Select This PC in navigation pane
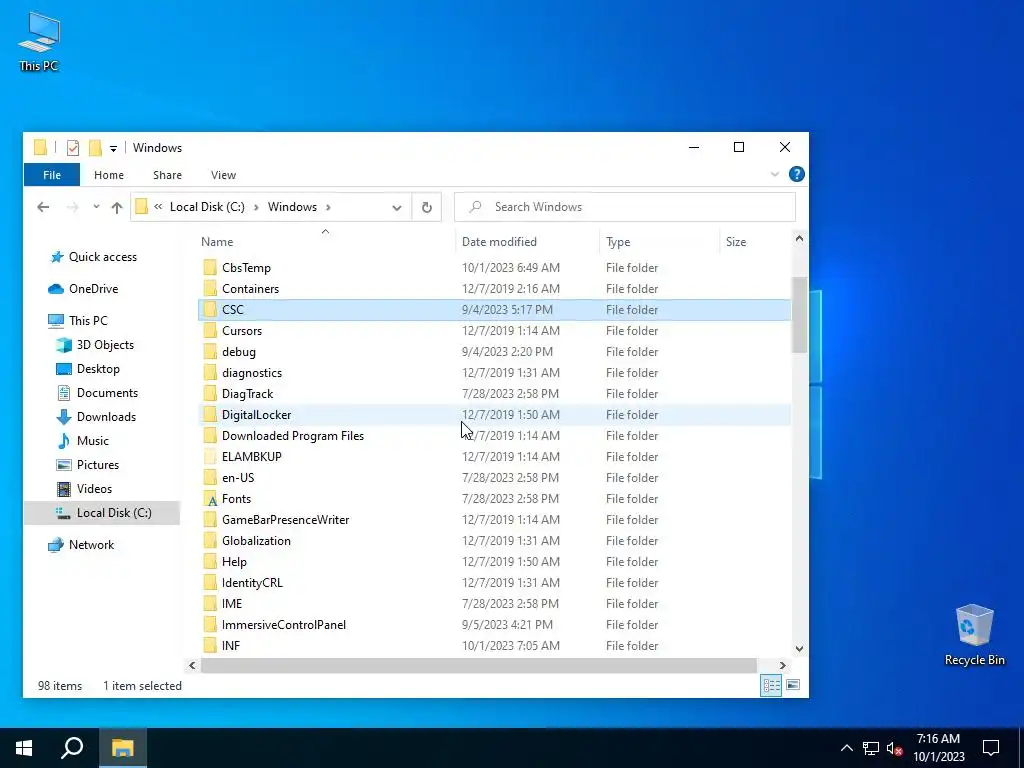This screenshot has height=768, width=1024. 88,321
